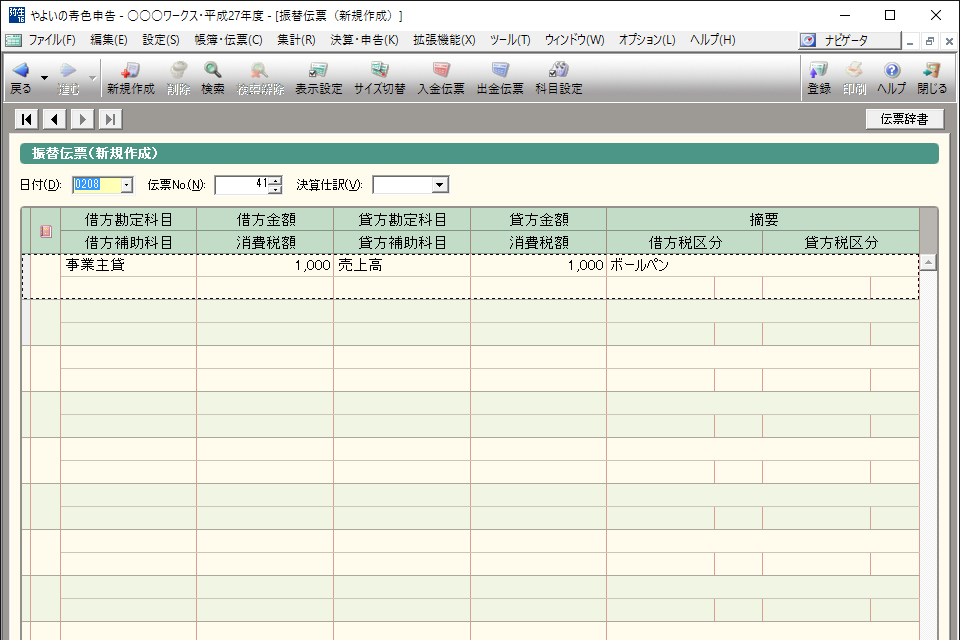Click the 日付 date input field
Screen dimensions: 960x640
[97, 184]
